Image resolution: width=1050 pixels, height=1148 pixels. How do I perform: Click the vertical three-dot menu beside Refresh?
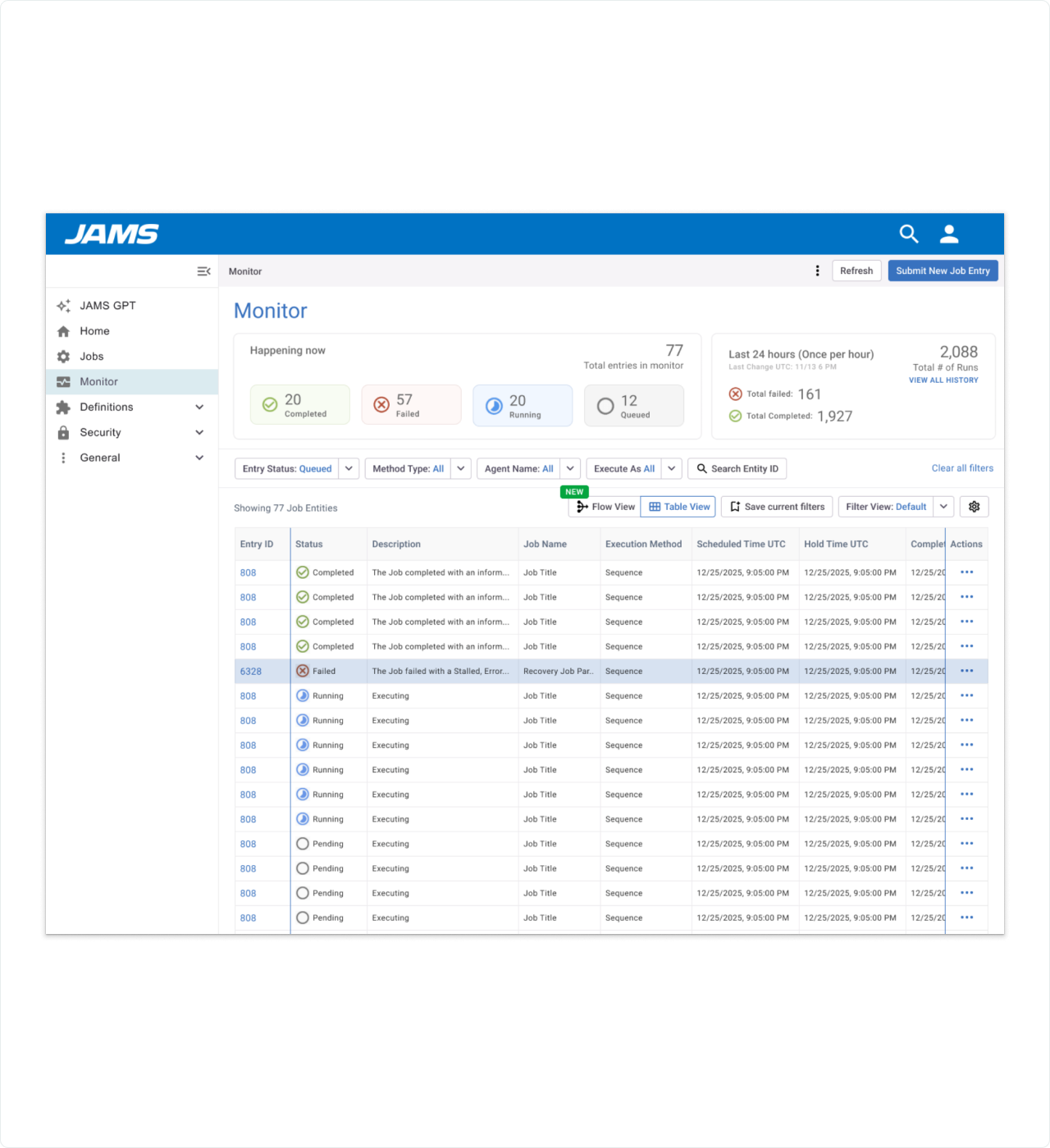click(x=817, y=271)
